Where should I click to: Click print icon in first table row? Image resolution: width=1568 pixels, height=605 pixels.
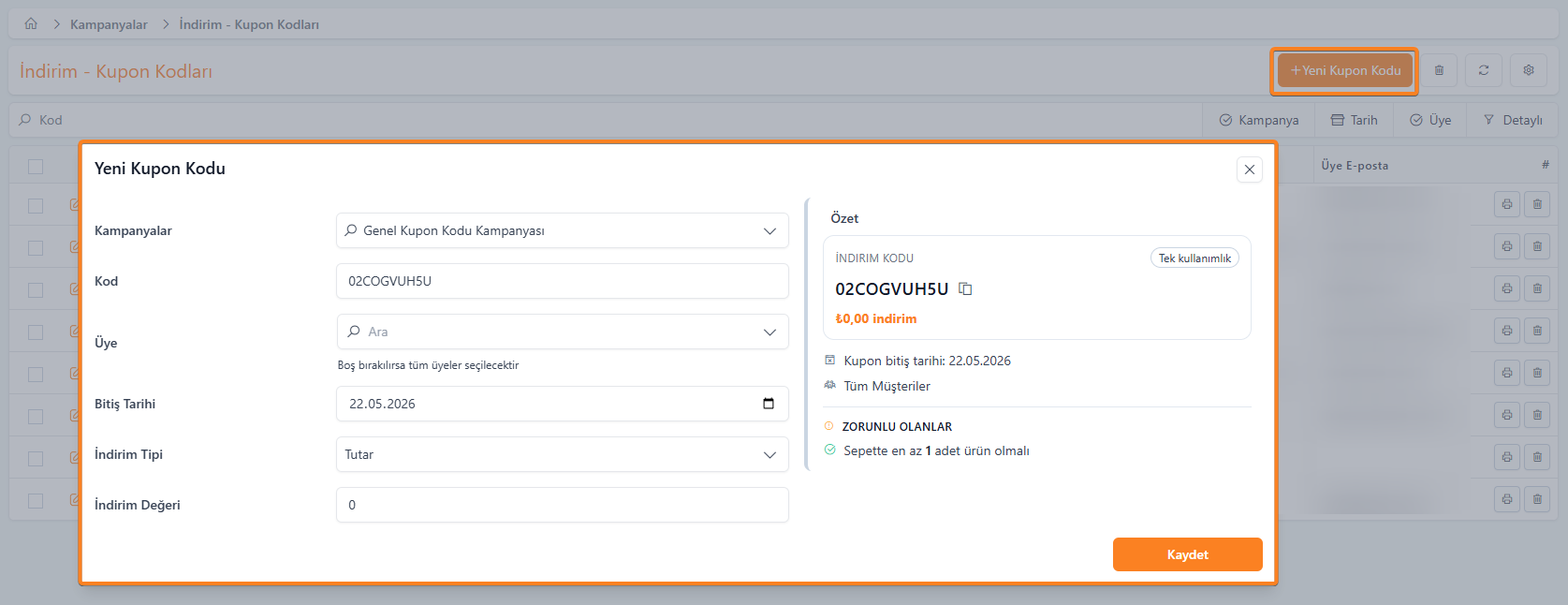coord(1507,204)
